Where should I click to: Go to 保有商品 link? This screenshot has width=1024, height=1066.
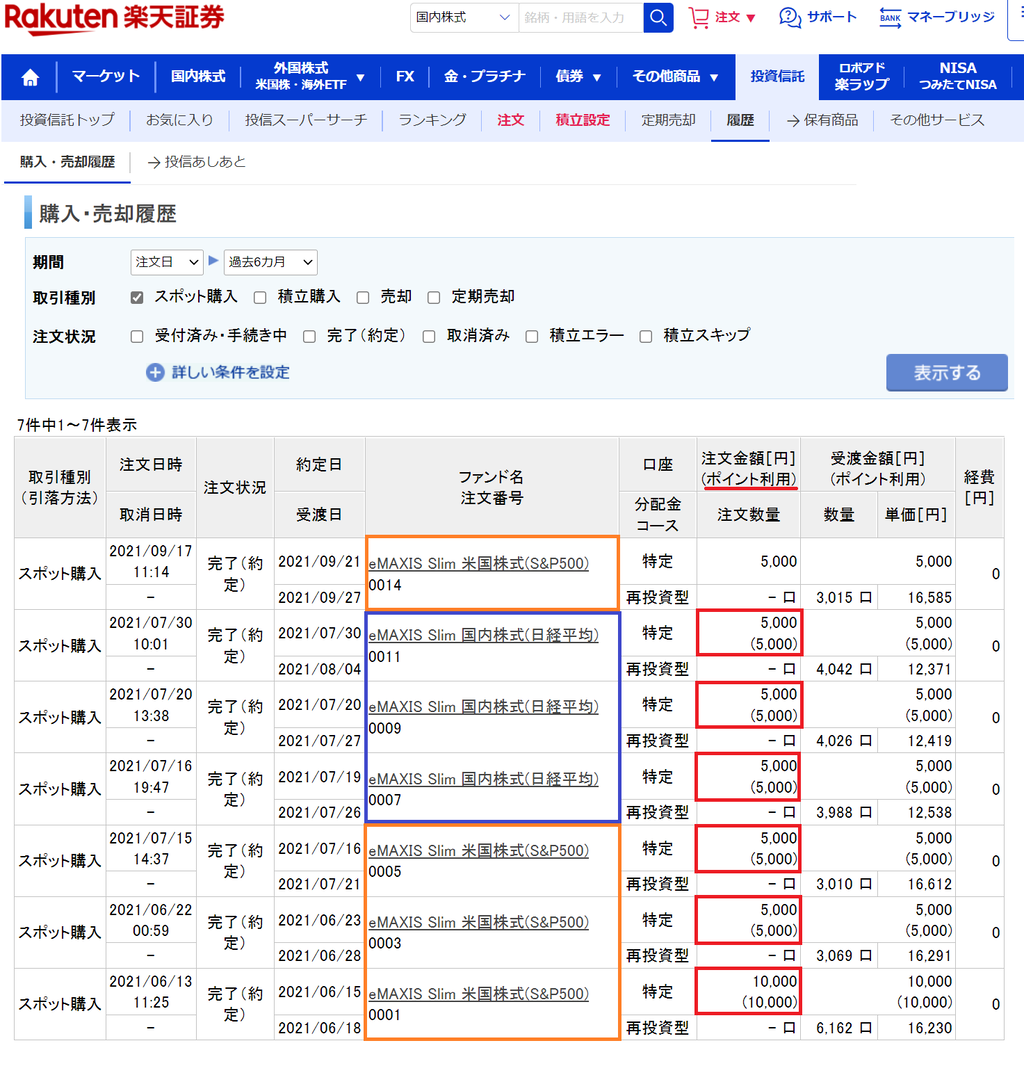pyautogui.click(x=822, y=120)
